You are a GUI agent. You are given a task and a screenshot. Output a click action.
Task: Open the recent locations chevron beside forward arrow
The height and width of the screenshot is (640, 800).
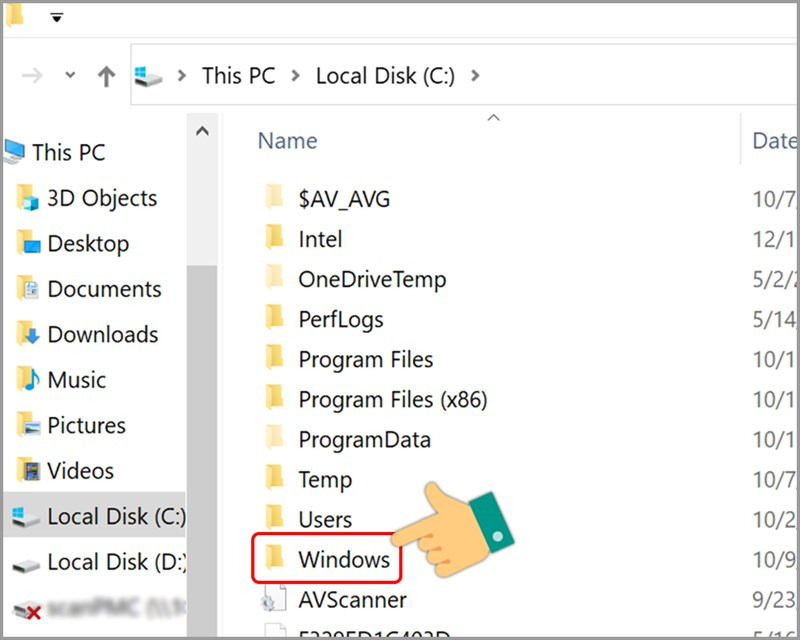tap(69, 74)
